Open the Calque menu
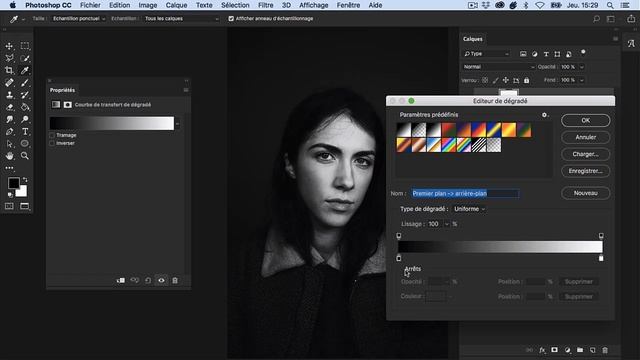 (176, 5)
